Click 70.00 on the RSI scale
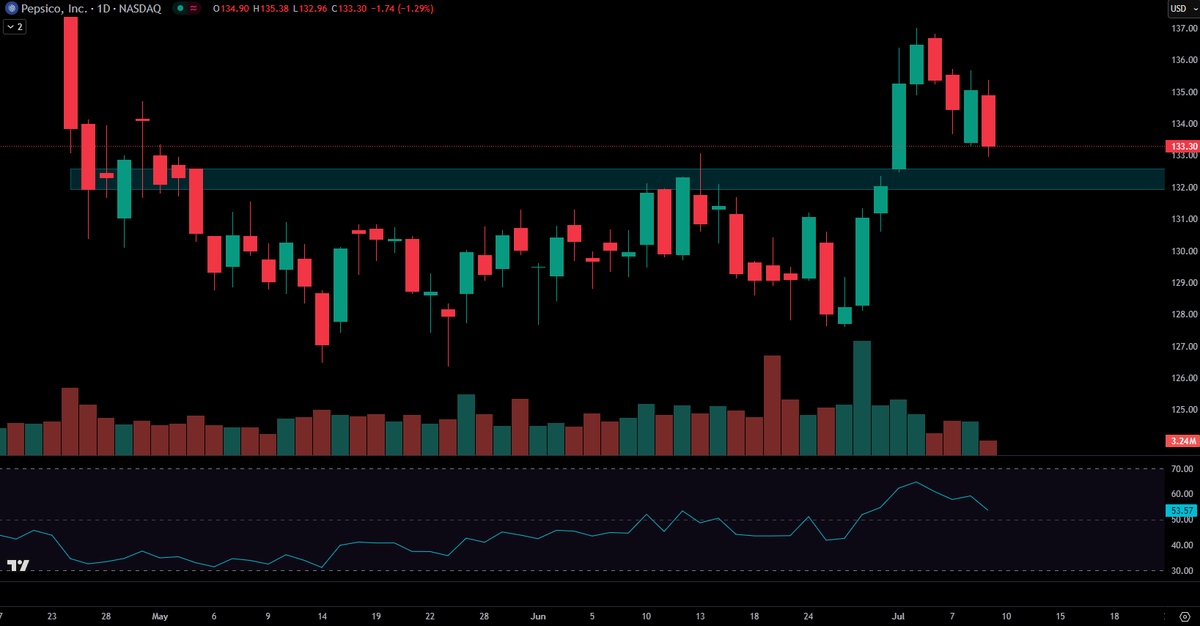 (x=1184, y=468)
